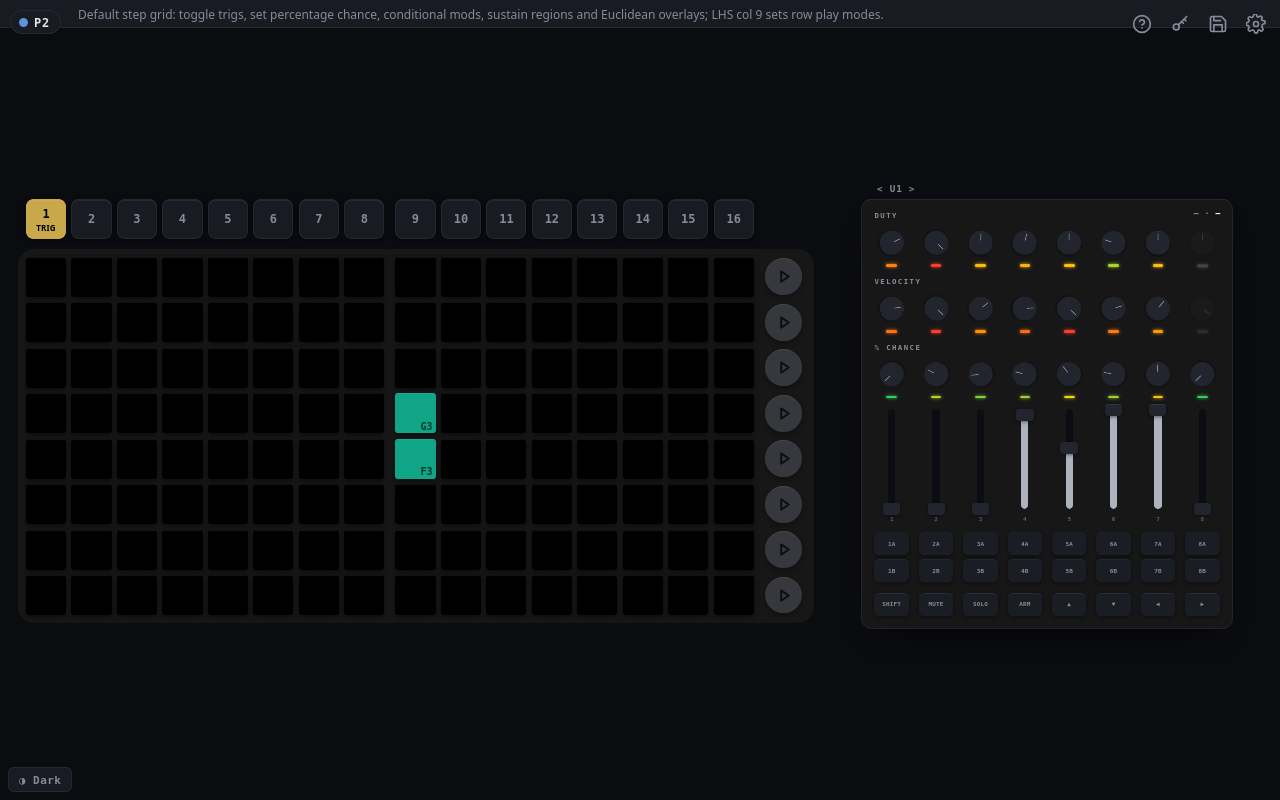Click fader 7 handle

[x=1158, y=409]
